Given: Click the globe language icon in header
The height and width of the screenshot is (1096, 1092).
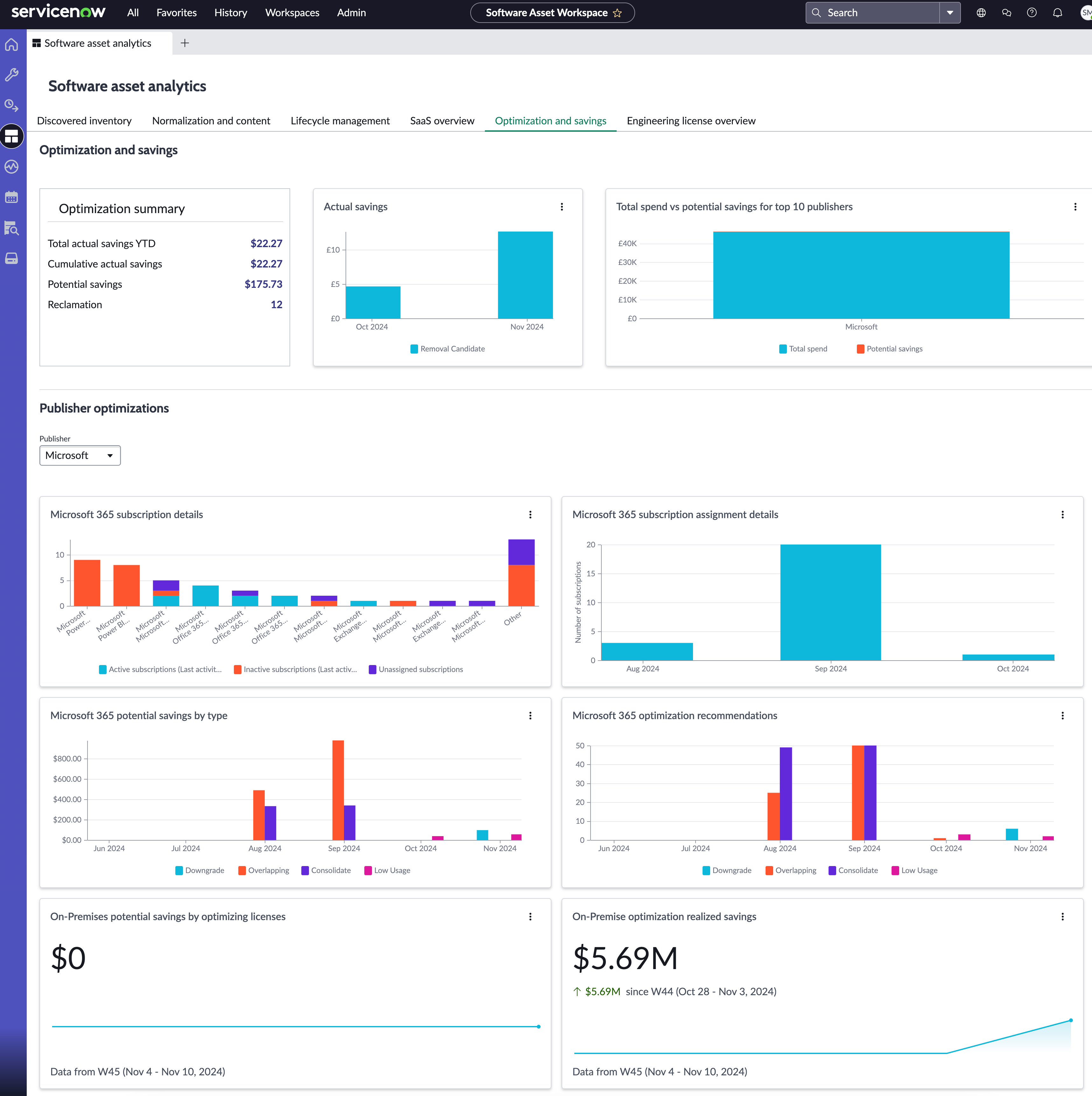Looking at the screenshot, I should [981, 12].
